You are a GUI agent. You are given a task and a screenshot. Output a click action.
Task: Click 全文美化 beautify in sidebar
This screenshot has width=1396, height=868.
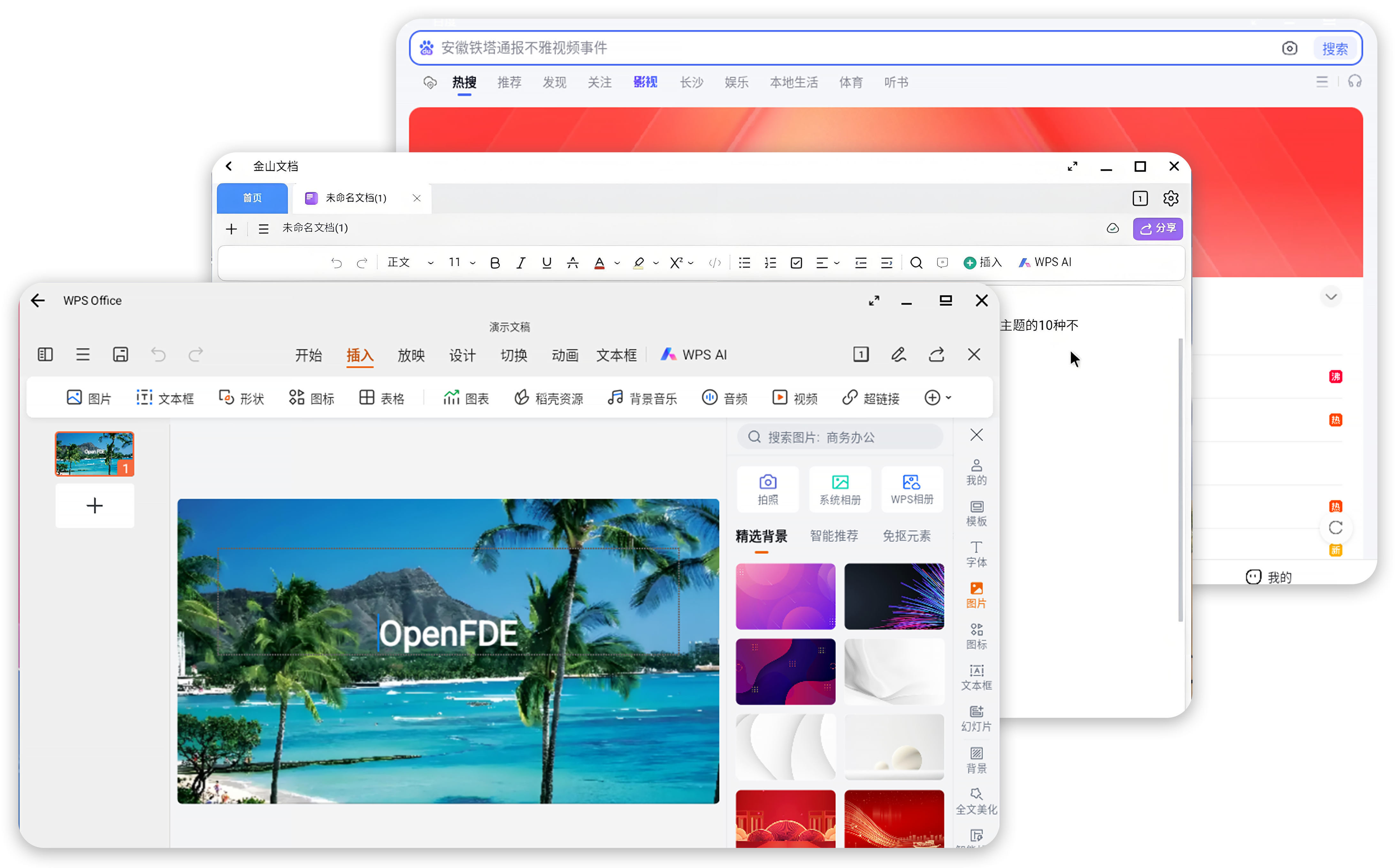coord(976,802)
